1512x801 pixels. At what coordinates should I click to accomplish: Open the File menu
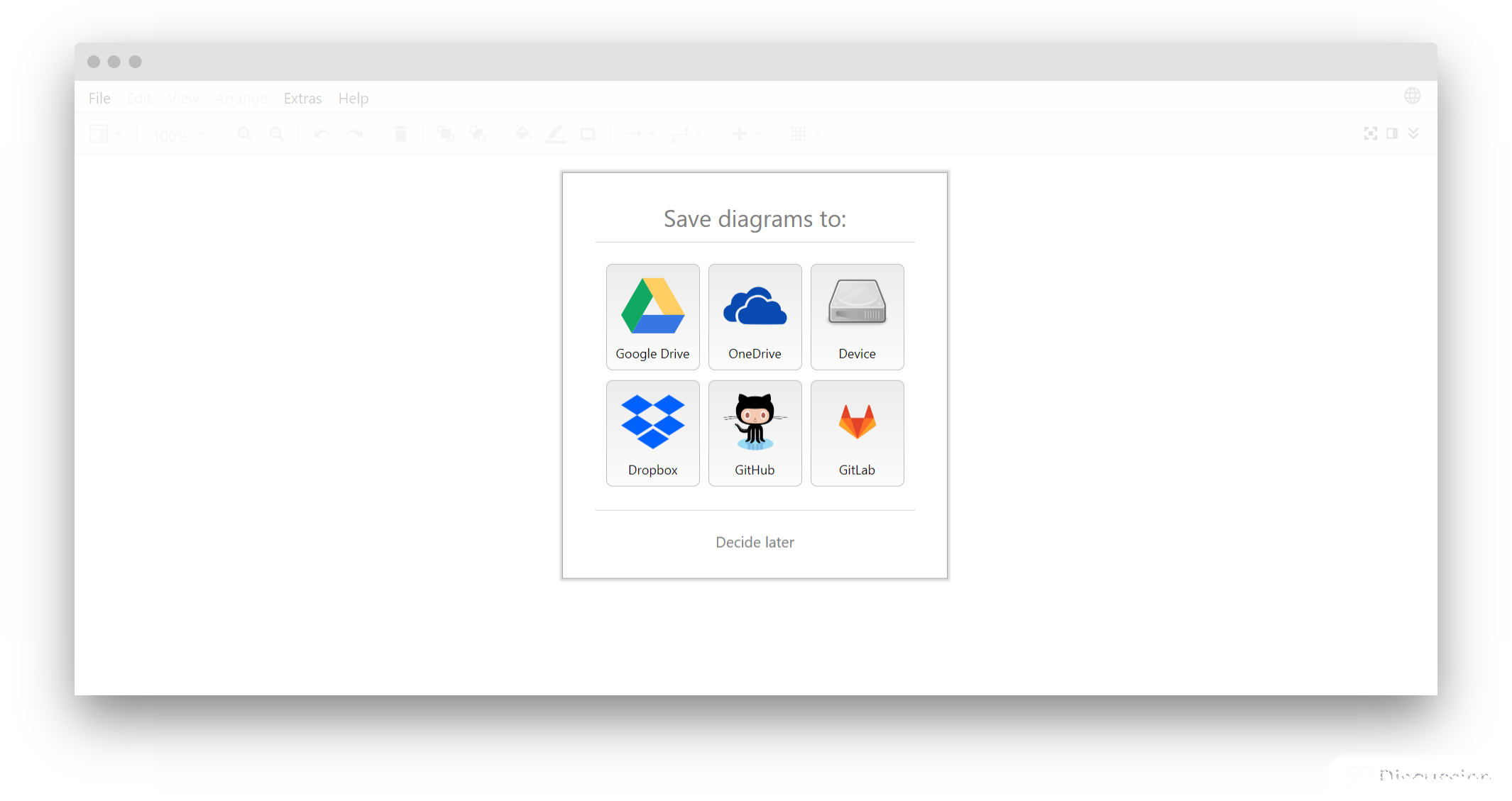(x=99, y=98)
